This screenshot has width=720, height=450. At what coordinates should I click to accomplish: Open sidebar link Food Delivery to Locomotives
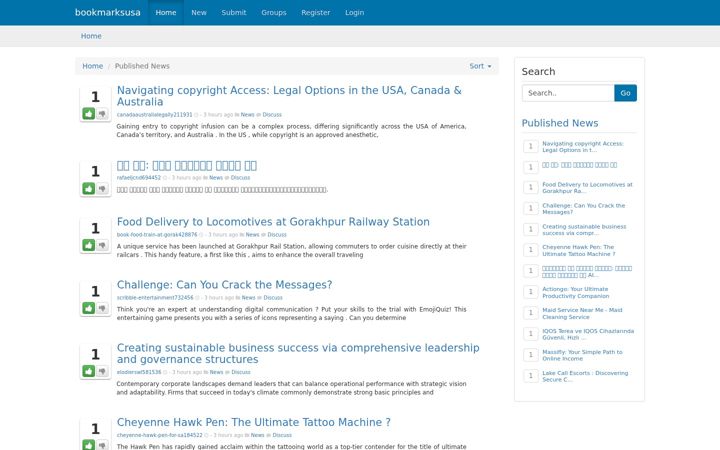(587, 187)
